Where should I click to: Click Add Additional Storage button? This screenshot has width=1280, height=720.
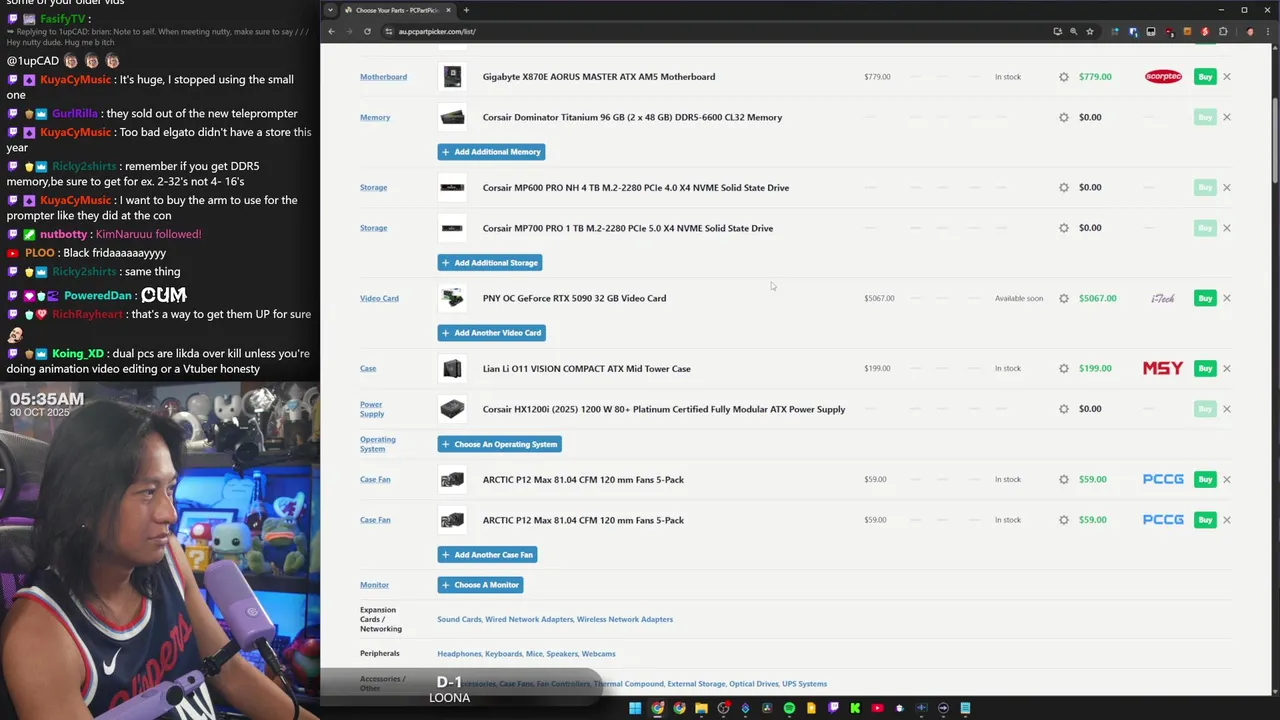[490, 263]
